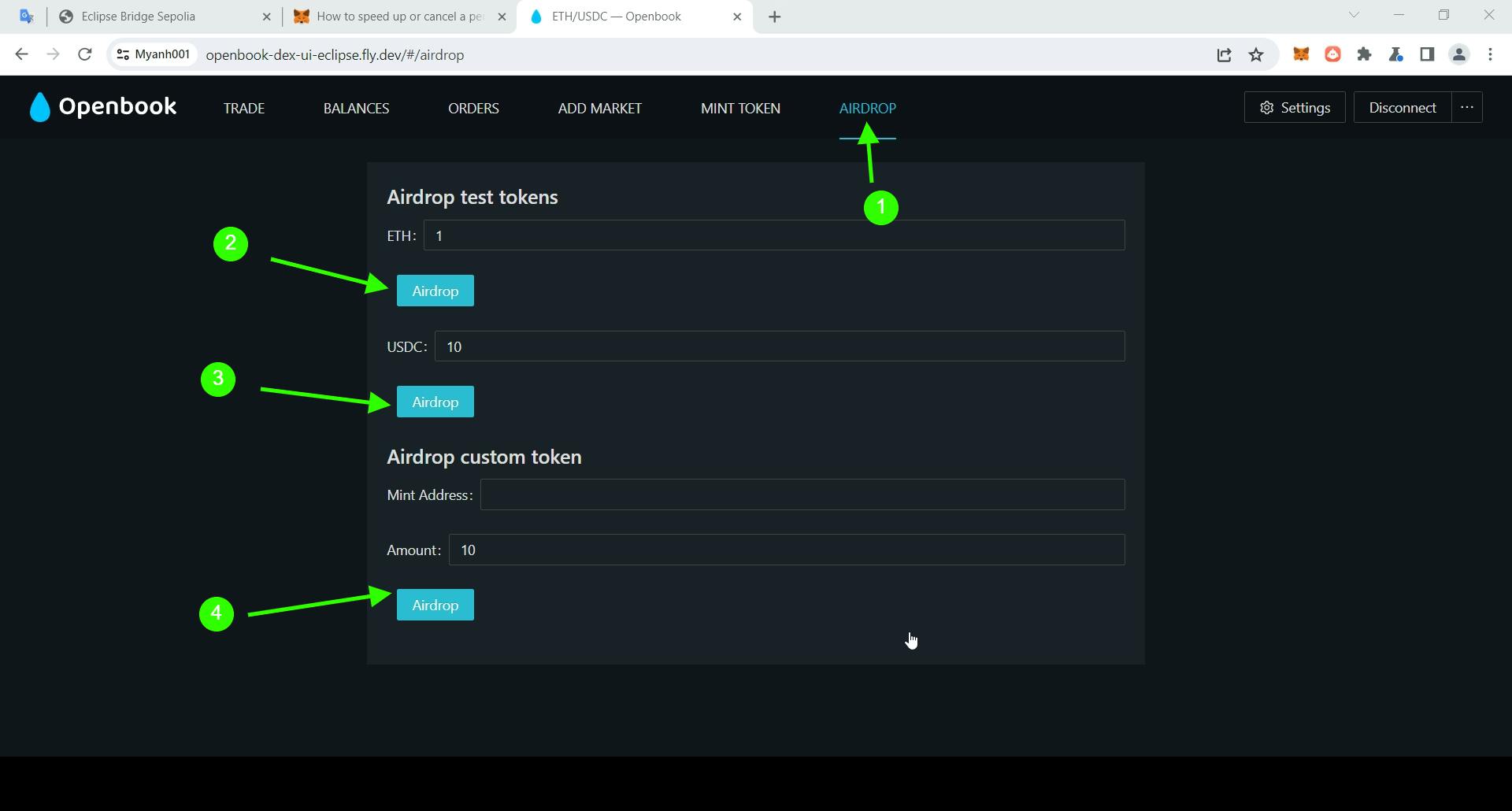Image resolution: width=1512 pixels, height=811 pixels.
Task: Focus the USDC amount field
Action: (780, 346)
